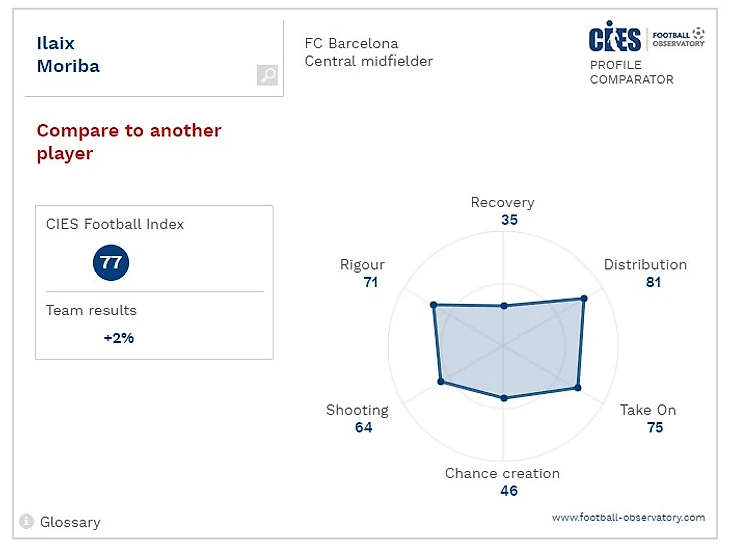Select the CIES Football Index 77 badge

(111, 263)
